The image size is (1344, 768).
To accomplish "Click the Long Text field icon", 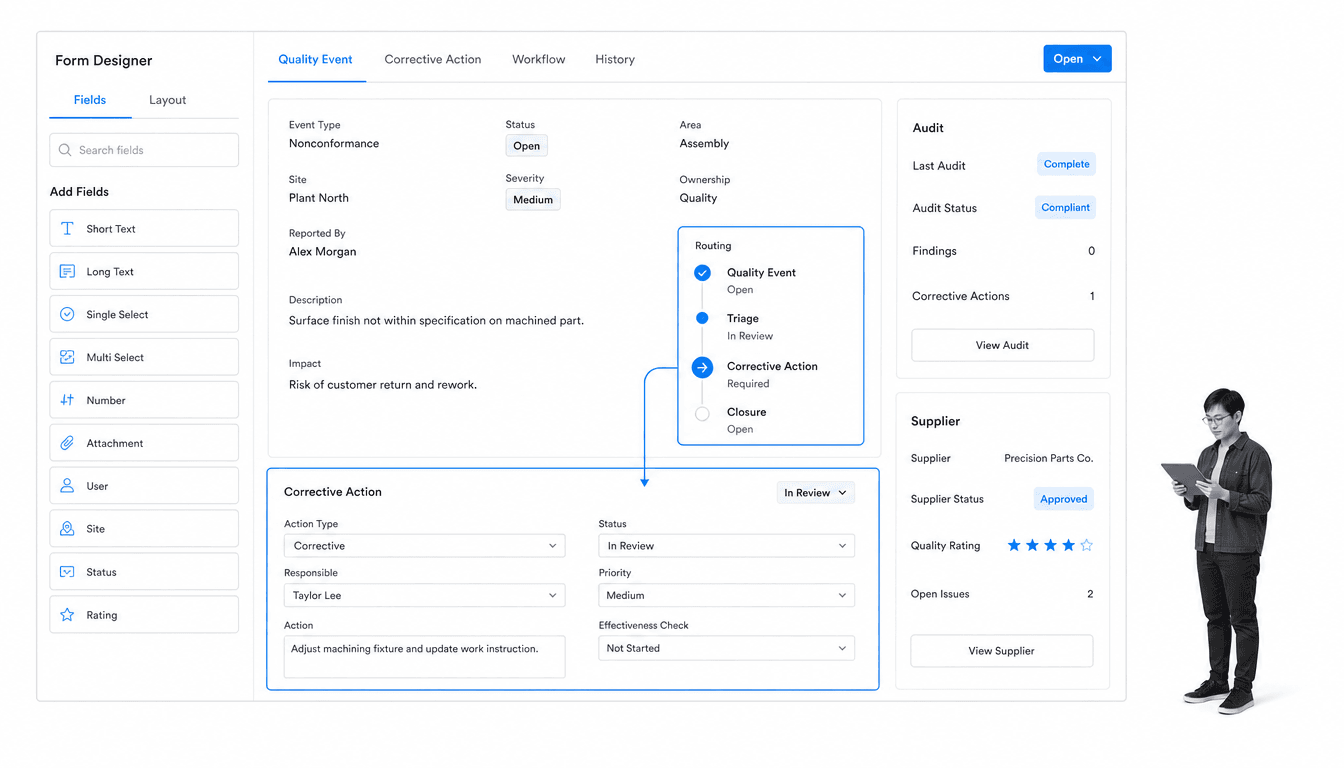I will click(67, 272).
